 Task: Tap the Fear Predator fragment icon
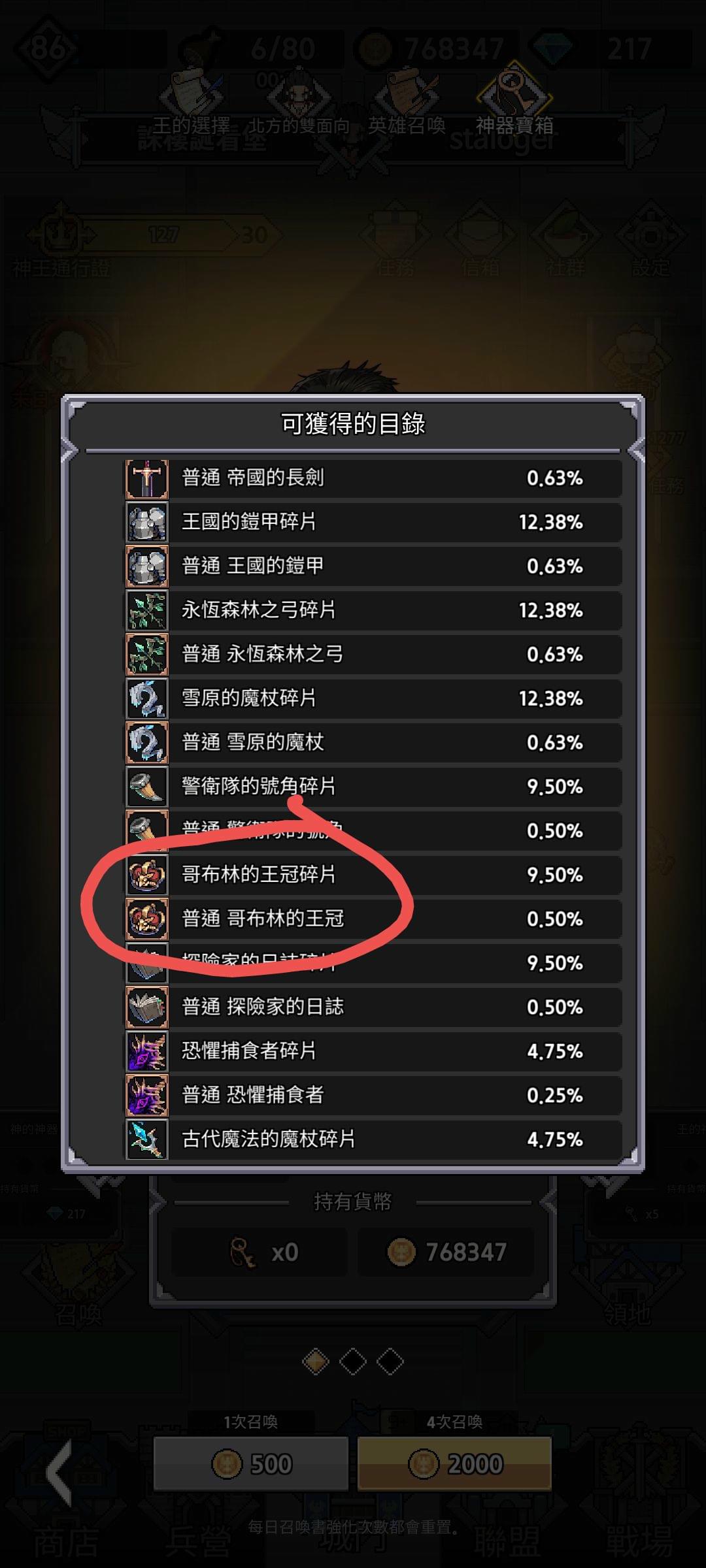point(147,1051)
